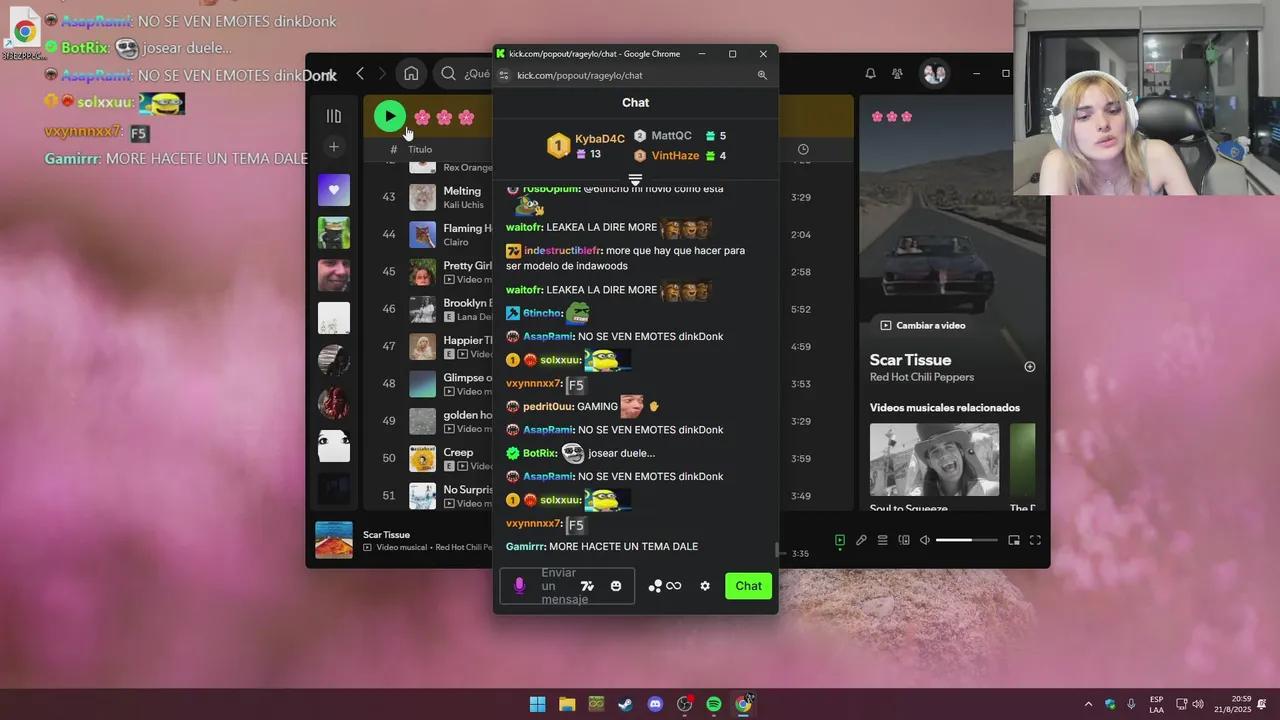Click ESP LAA language indicator in tray
Viewport: 1280px width, 720px height.
coord(1156,704)
